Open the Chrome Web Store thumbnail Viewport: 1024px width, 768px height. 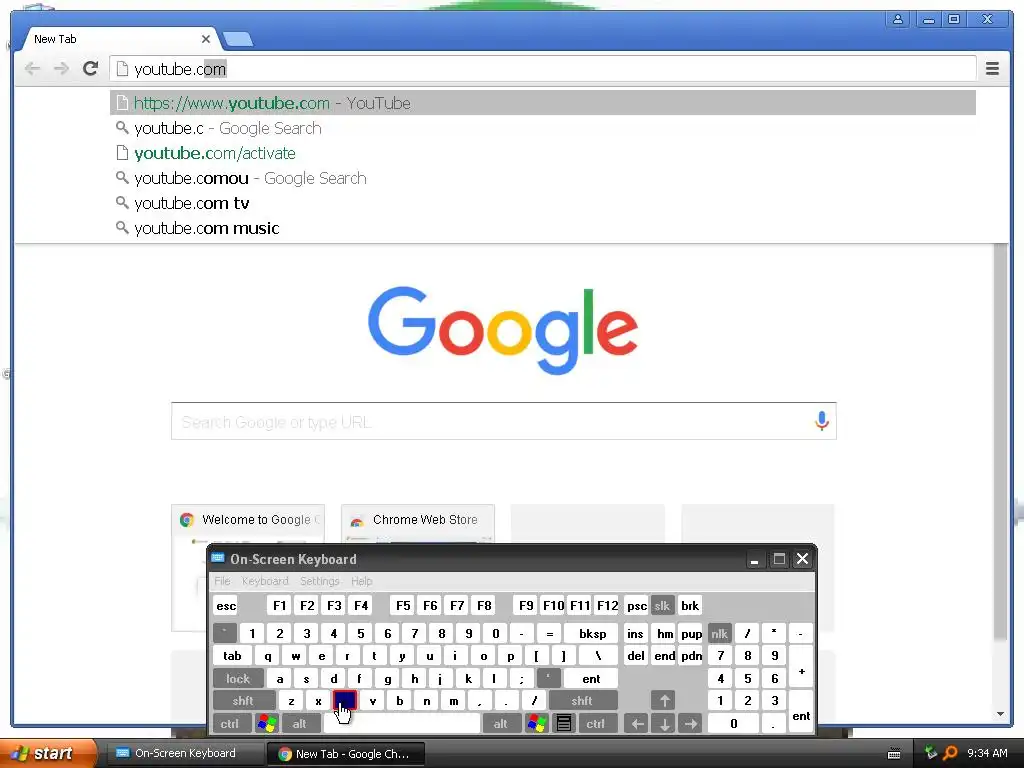[418, 523]
